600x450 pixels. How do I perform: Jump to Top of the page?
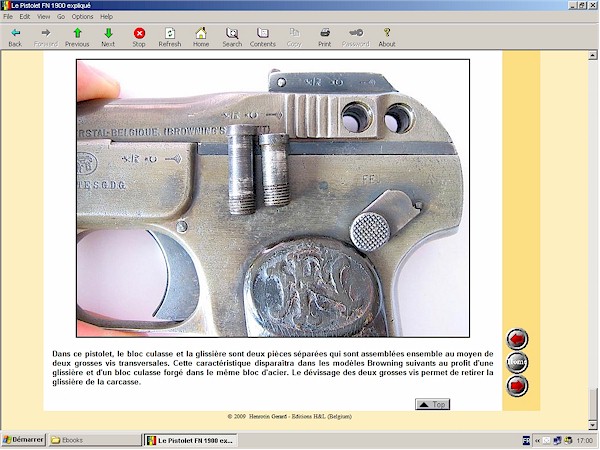tap(432, 404)
